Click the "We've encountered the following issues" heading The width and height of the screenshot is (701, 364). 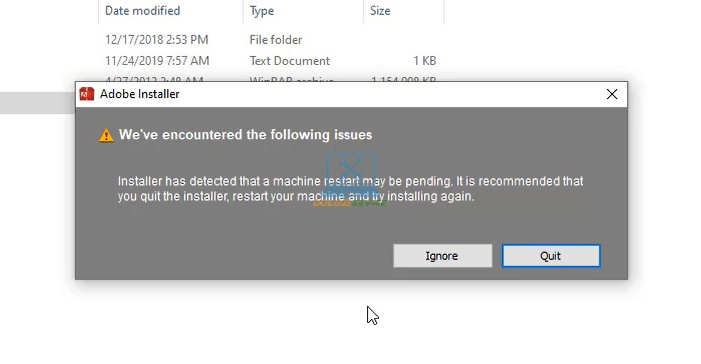pyautogui.click(x=245, y=135)
